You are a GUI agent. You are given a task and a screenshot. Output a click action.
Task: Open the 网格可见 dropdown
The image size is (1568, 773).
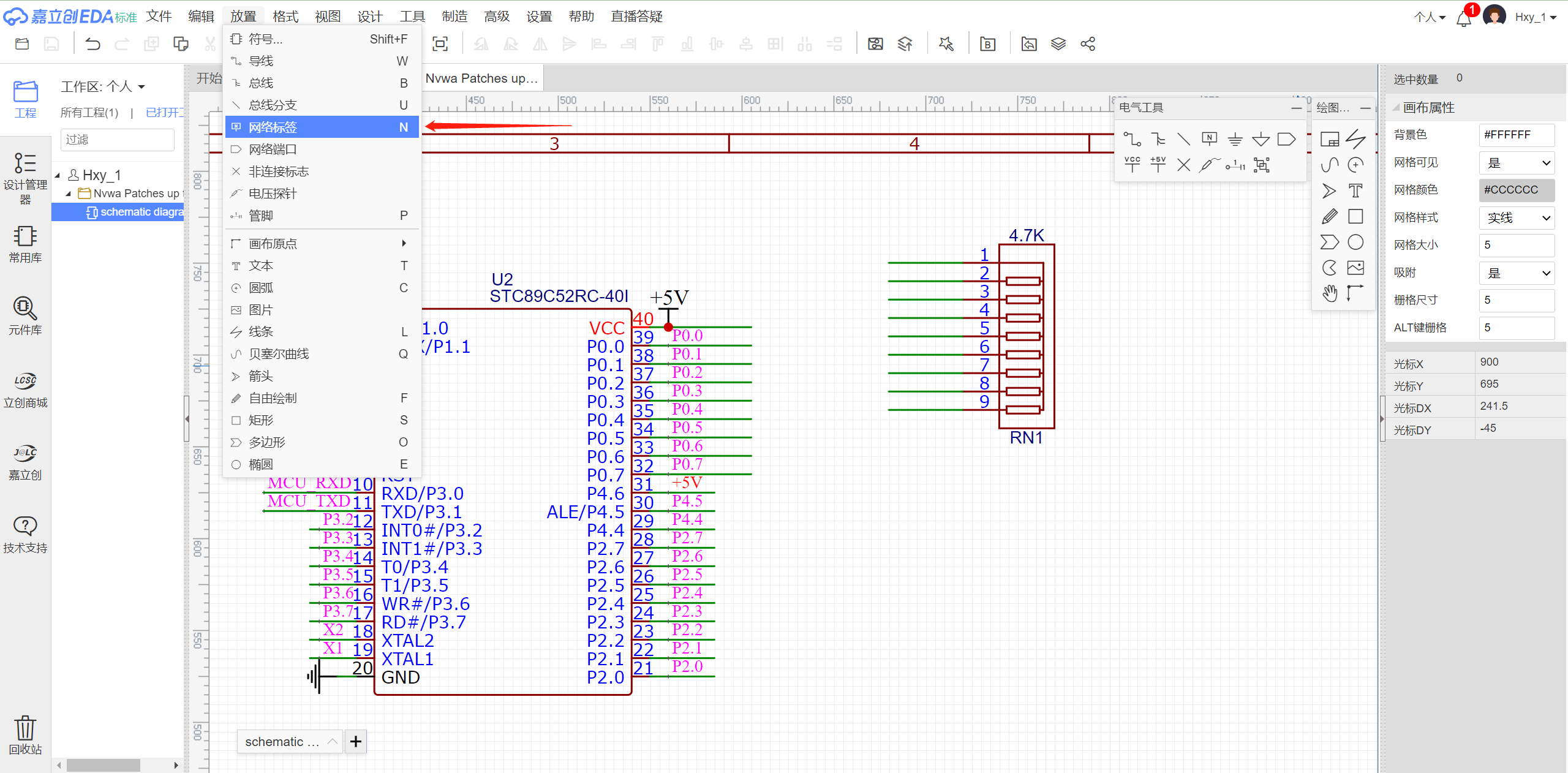1517,163
